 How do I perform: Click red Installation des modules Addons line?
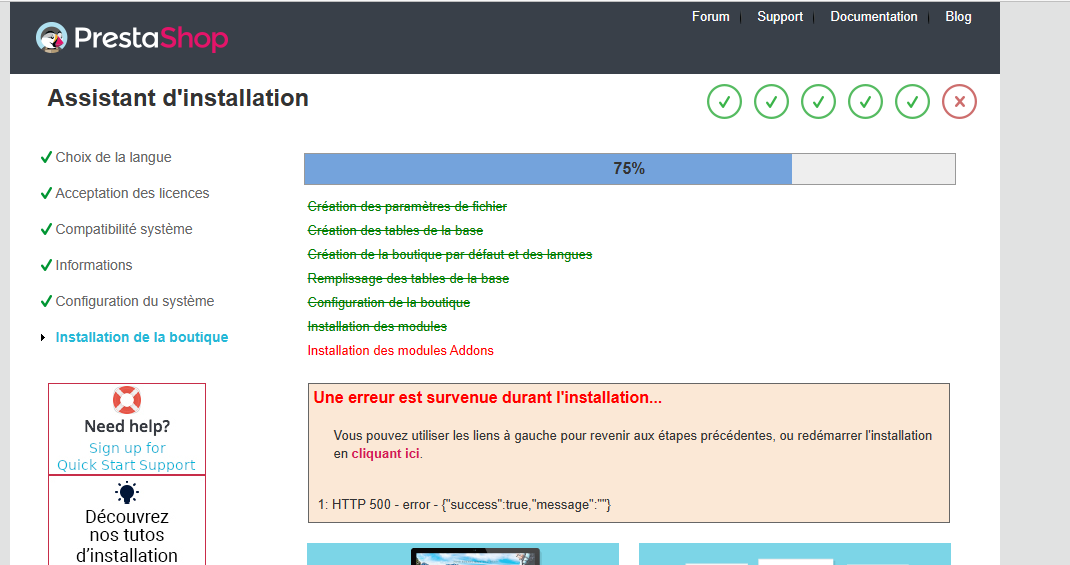click(x=401, y=350)
